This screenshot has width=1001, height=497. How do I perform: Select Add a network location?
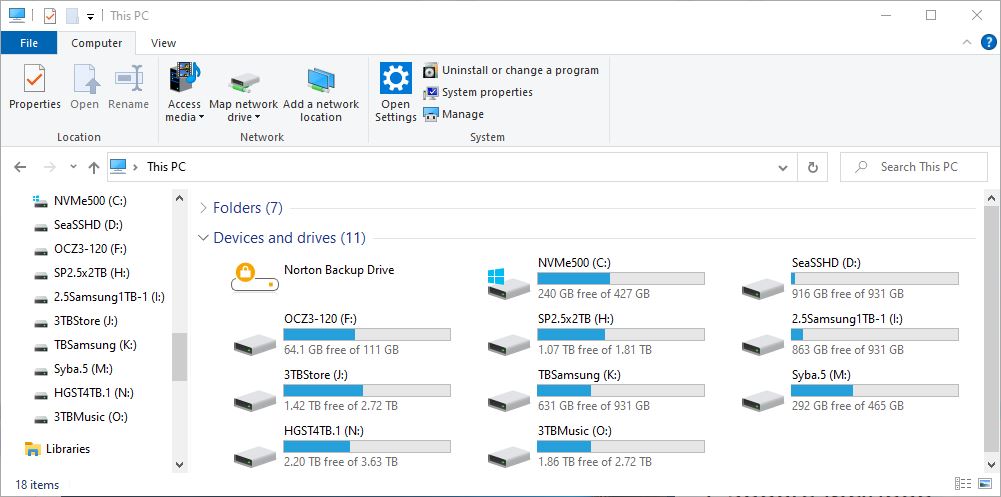(321, 80)
